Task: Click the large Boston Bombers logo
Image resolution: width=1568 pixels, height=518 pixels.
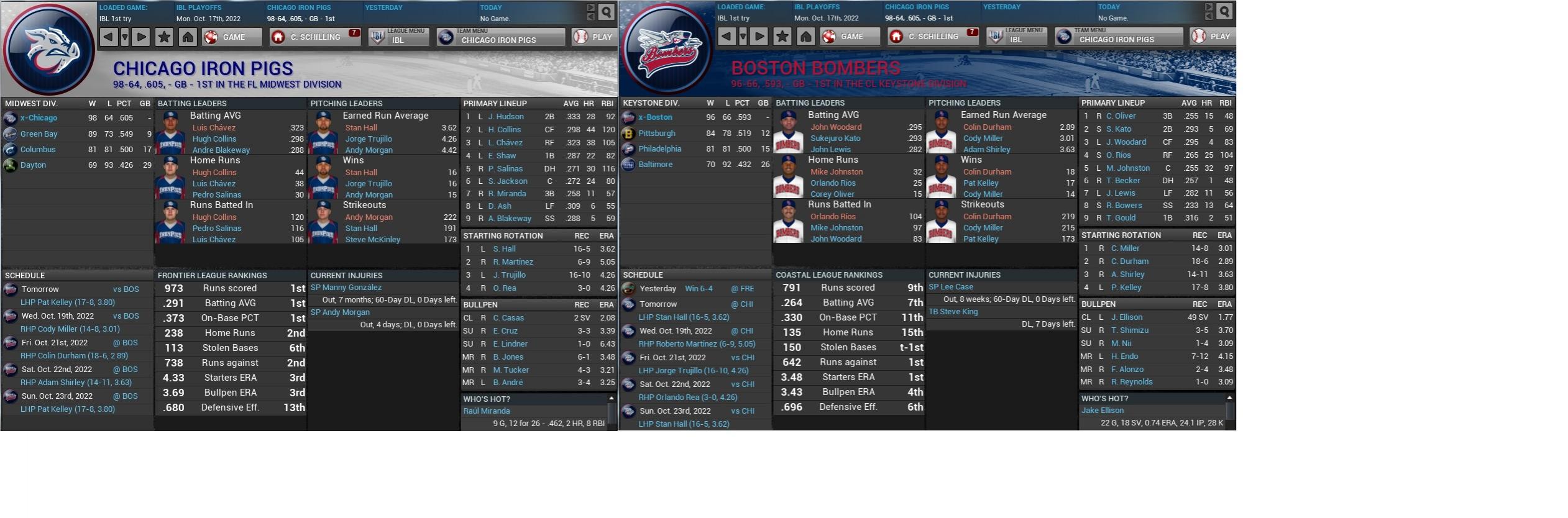Action: pyautogui.click(x=667, y=50)
